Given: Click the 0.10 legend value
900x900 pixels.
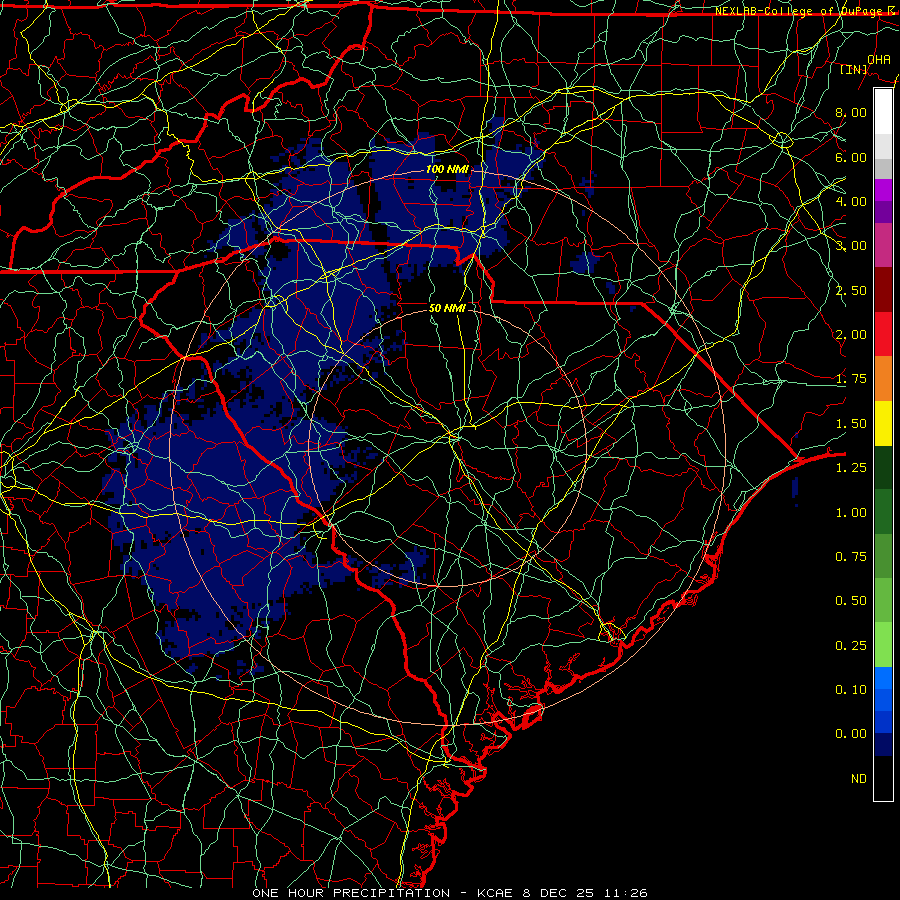Looking at the screenshot, I should [851, 690].
